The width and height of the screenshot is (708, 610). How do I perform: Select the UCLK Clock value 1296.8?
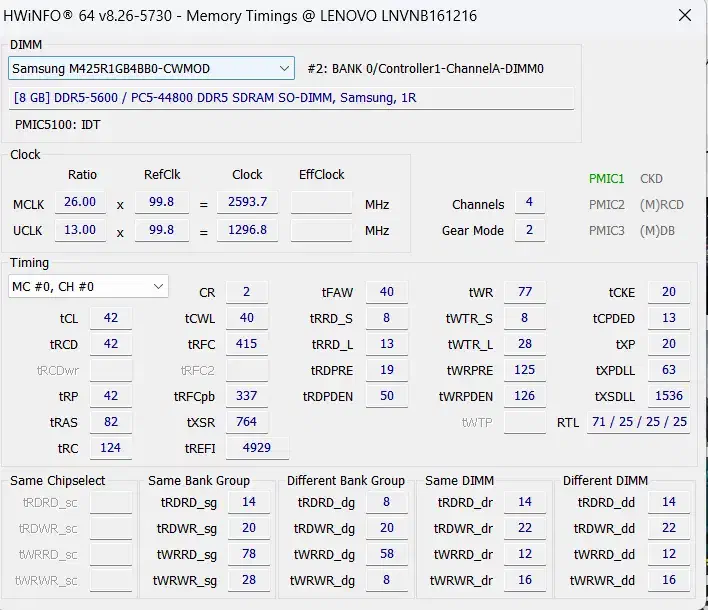pyautogui.click(x=247, y=231)
